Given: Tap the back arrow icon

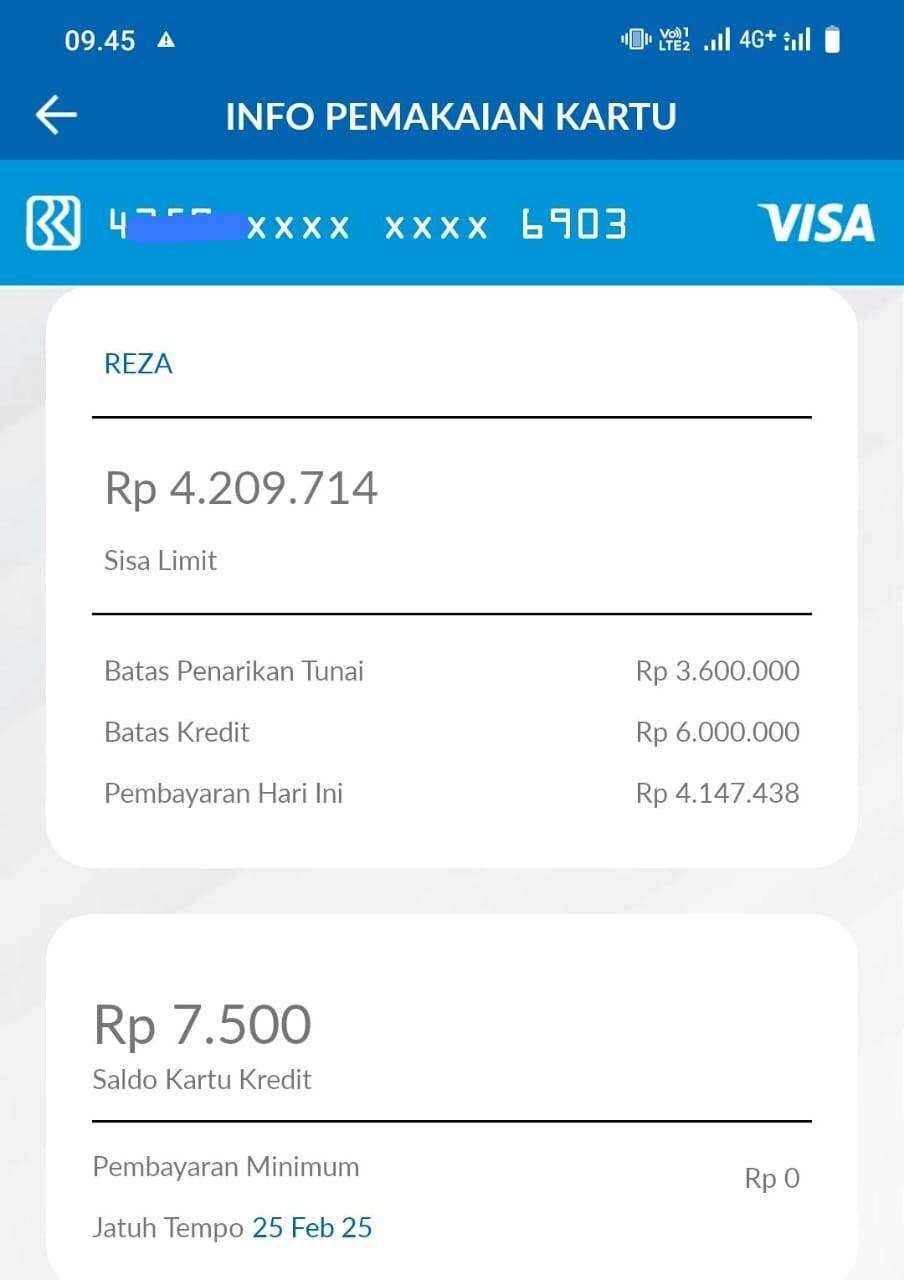Looking at the screenshot, I should click(x=57, y=116).
